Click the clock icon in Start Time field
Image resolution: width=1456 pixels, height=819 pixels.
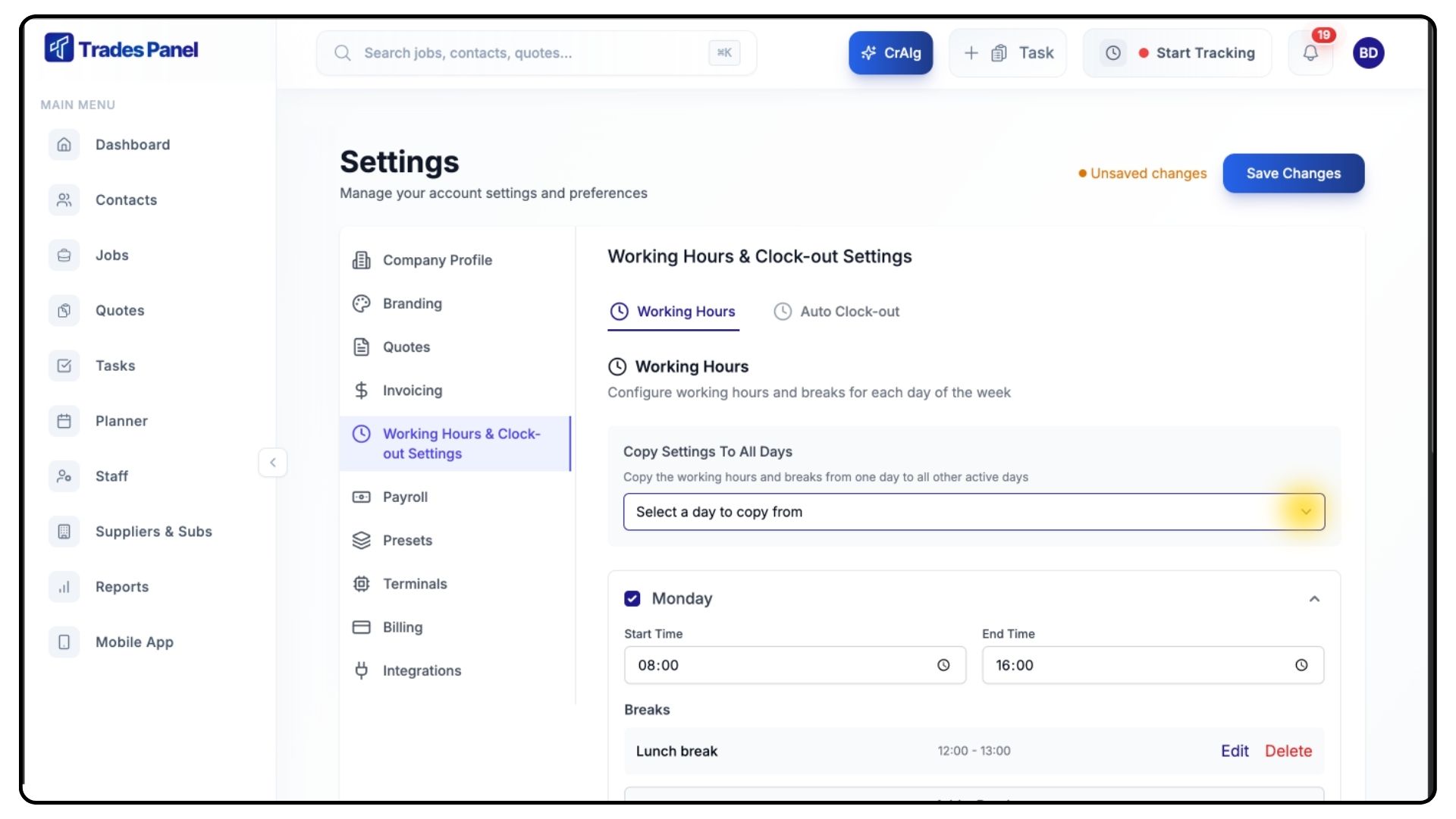coord(943,665)
